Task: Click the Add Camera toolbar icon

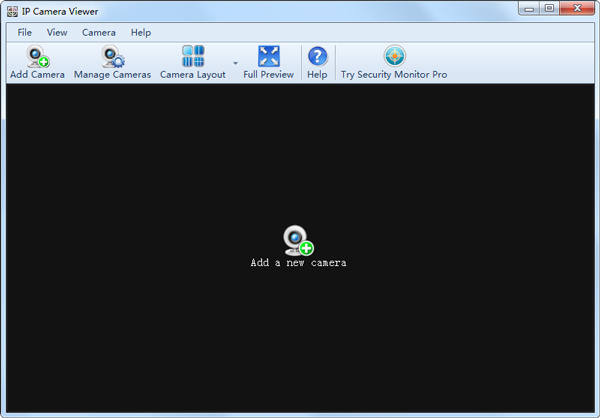Action: click(38, 56)
